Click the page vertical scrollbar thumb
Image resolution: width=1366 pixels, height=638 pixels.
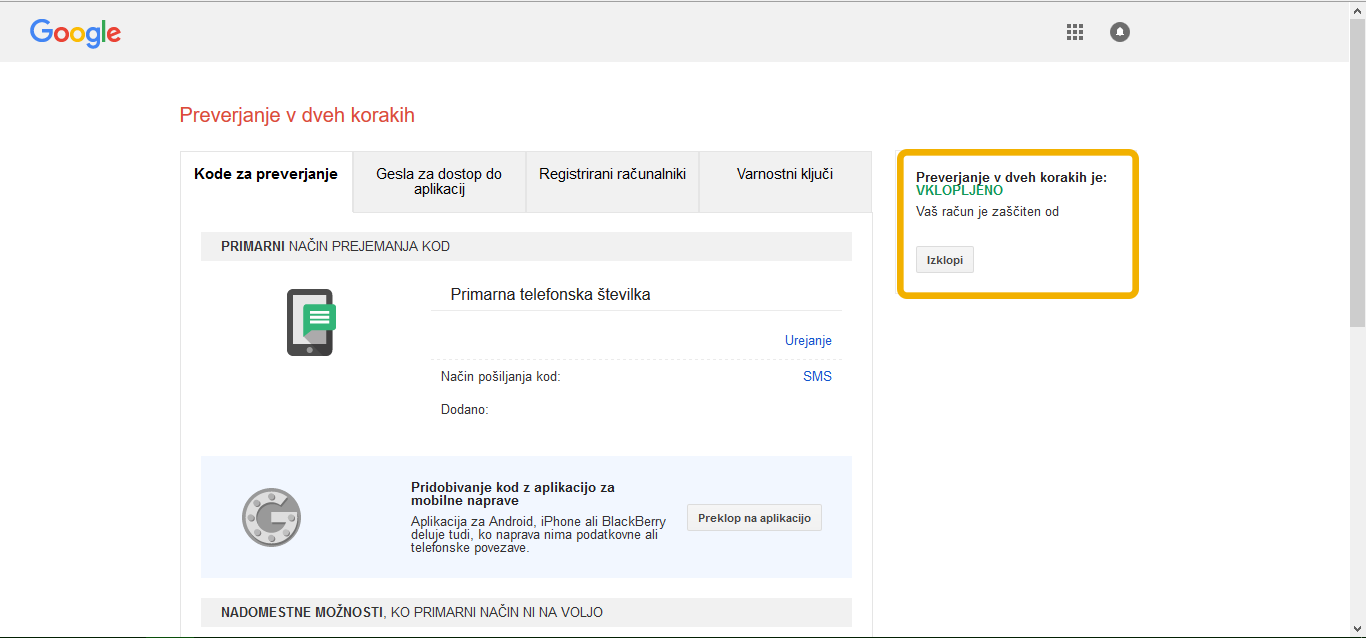pyautogui.click(x=1357, y=171)
